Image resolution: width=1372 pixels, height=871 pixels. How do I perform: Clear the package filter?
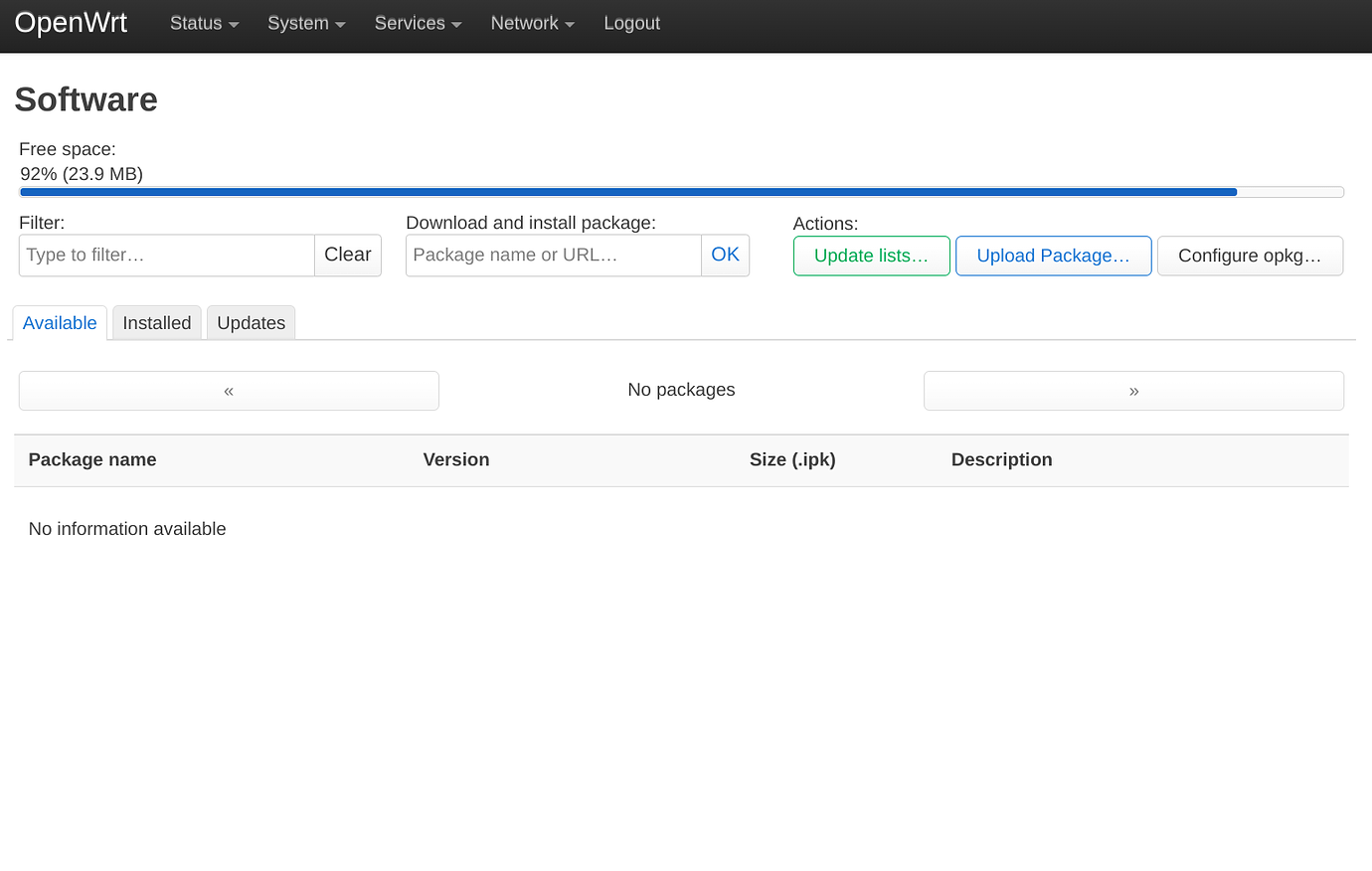point(347,256)
